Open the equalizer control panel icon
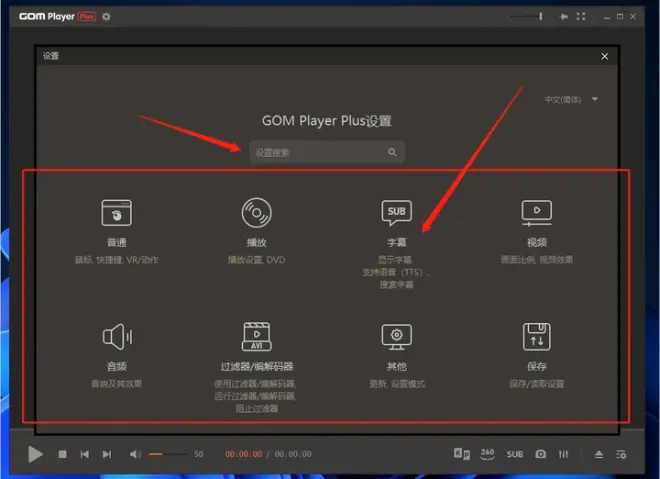Image resolution: width=660 pixels, height=479 pixels. (564, 454)
